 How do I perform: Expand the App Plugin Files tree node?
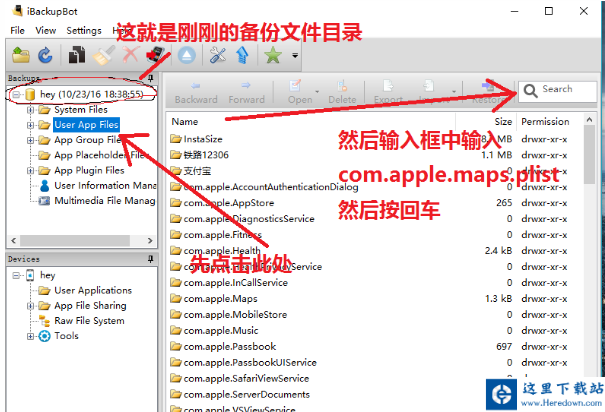coord(30,171)
